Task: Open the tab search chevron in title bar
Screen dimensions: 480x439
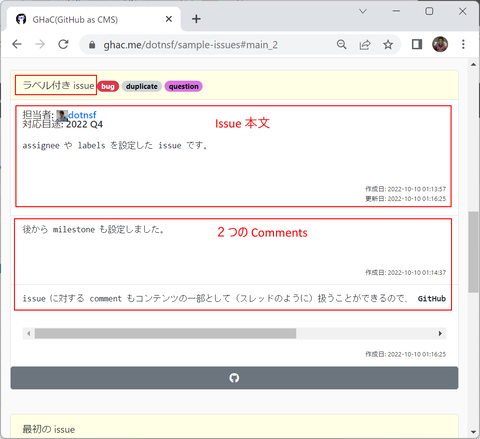Action: click(x=363, y=11)
